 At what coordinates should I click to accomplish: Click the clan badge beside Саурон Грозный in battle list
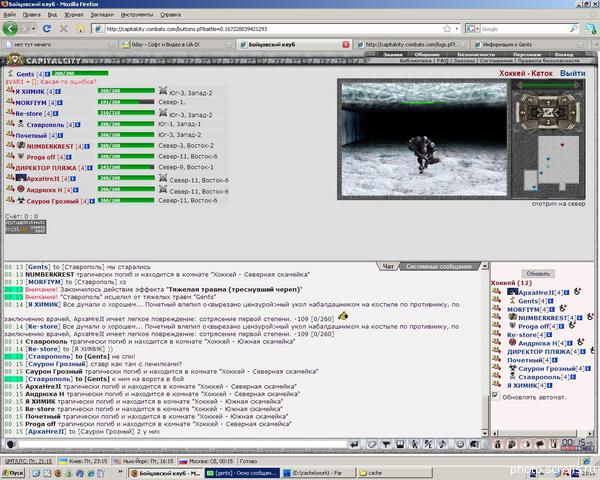click(x=21, y=200)
